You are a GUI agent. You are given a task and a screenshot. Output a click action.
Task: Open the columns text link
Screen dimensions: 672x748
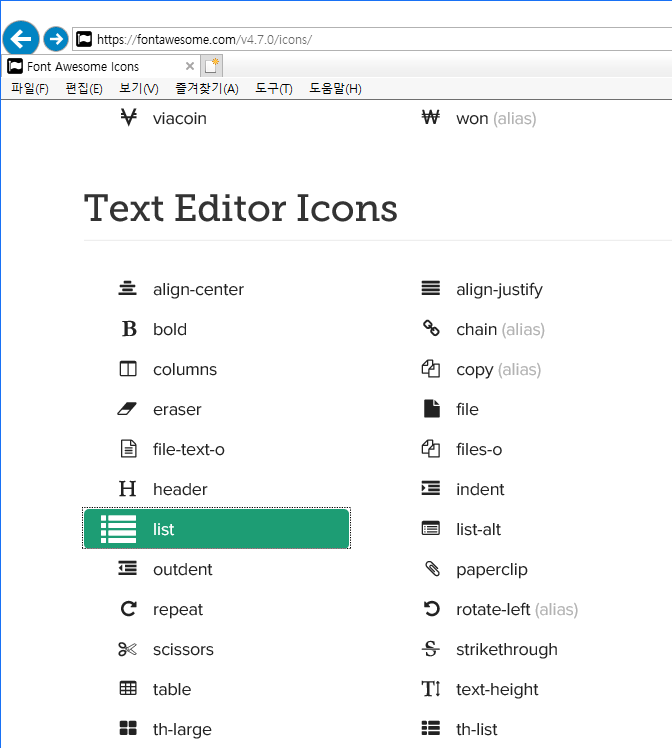pyautogui.click(x=185, y=369)
